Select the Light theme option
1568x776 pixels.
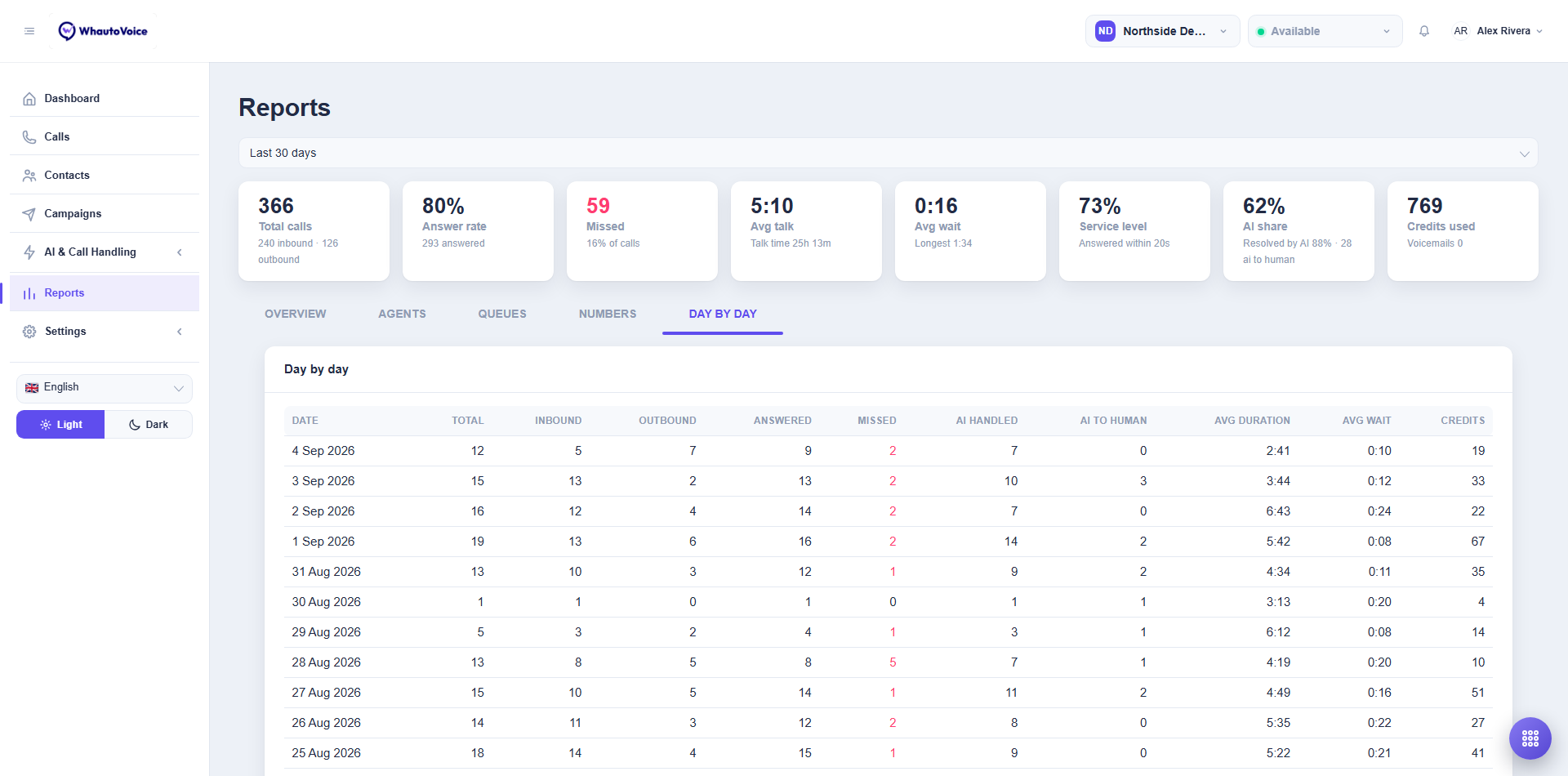coord(60,425)
